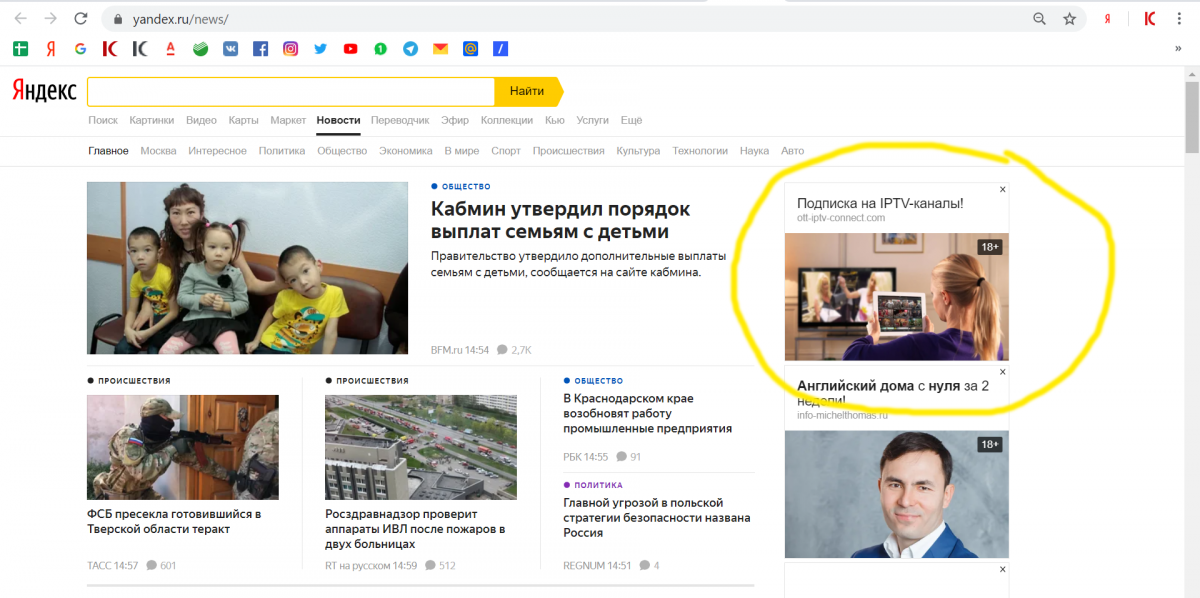The image size is (1200, 598).
Task: Bookmark this page with the star icon
Action: (x=1069, y=19)
